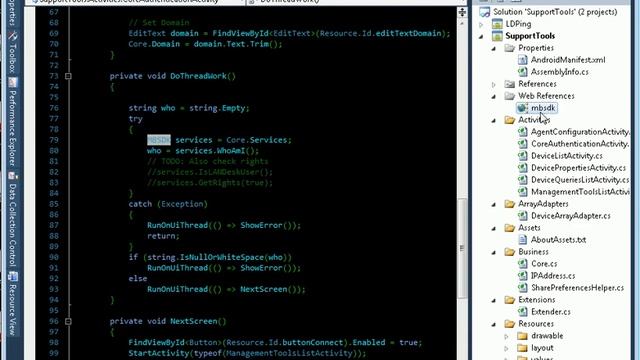Screen dimensions: 640x360
Task: Click the DeviceQueriesListActivity.cs file icon
Action: 522,180
